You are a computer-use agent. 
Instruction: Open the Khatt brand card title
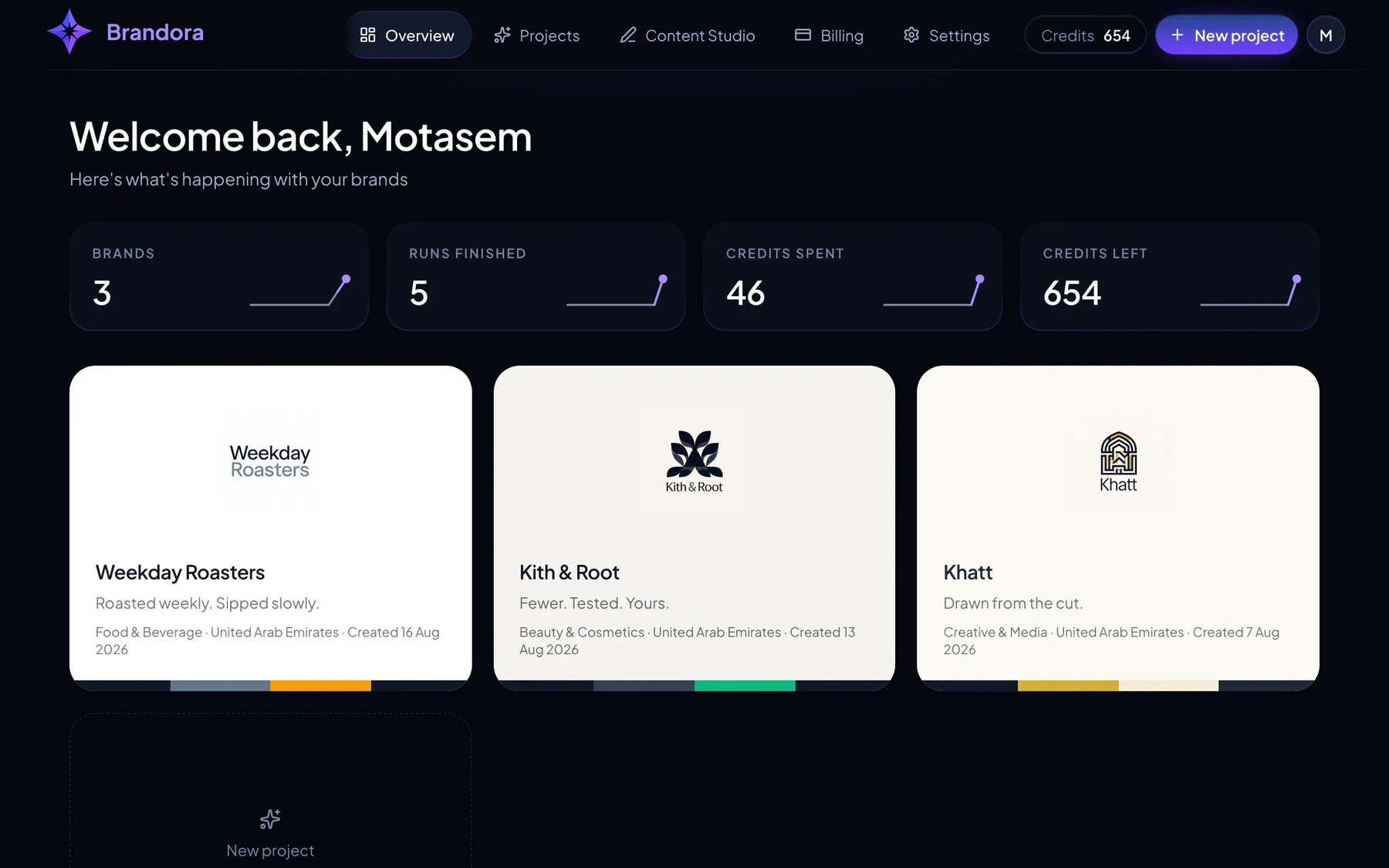click(x=968, y=572)
